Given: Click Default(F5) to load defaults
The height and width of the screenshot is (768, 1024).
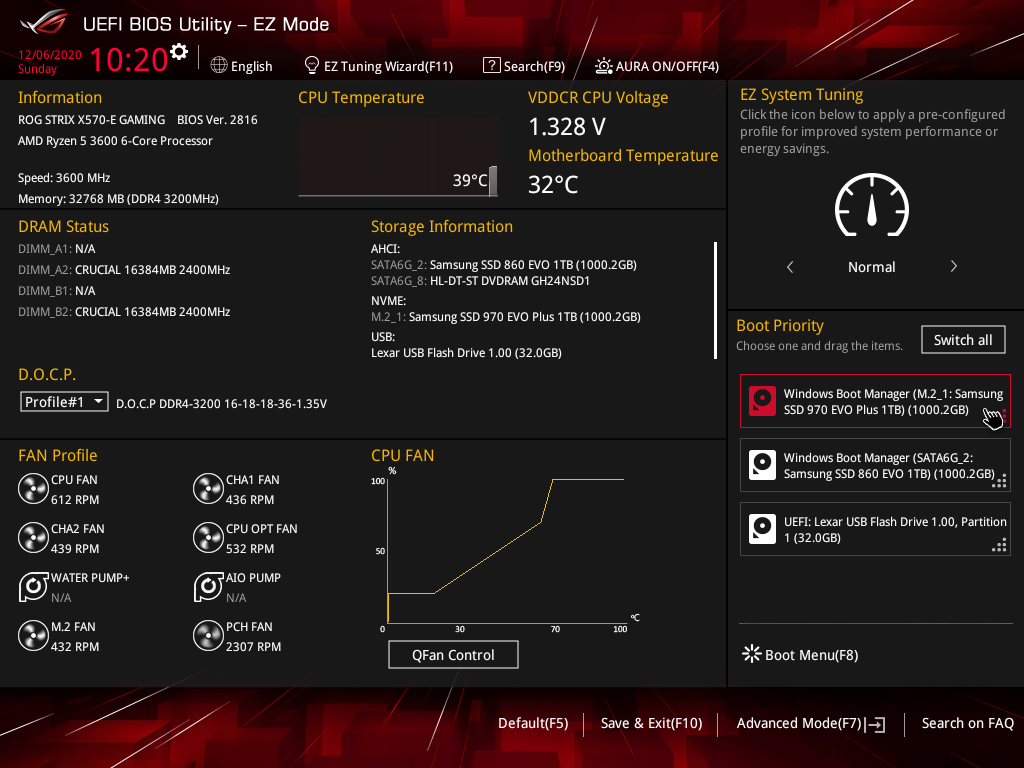Looking at the screenshot, I should pos(533,723).
